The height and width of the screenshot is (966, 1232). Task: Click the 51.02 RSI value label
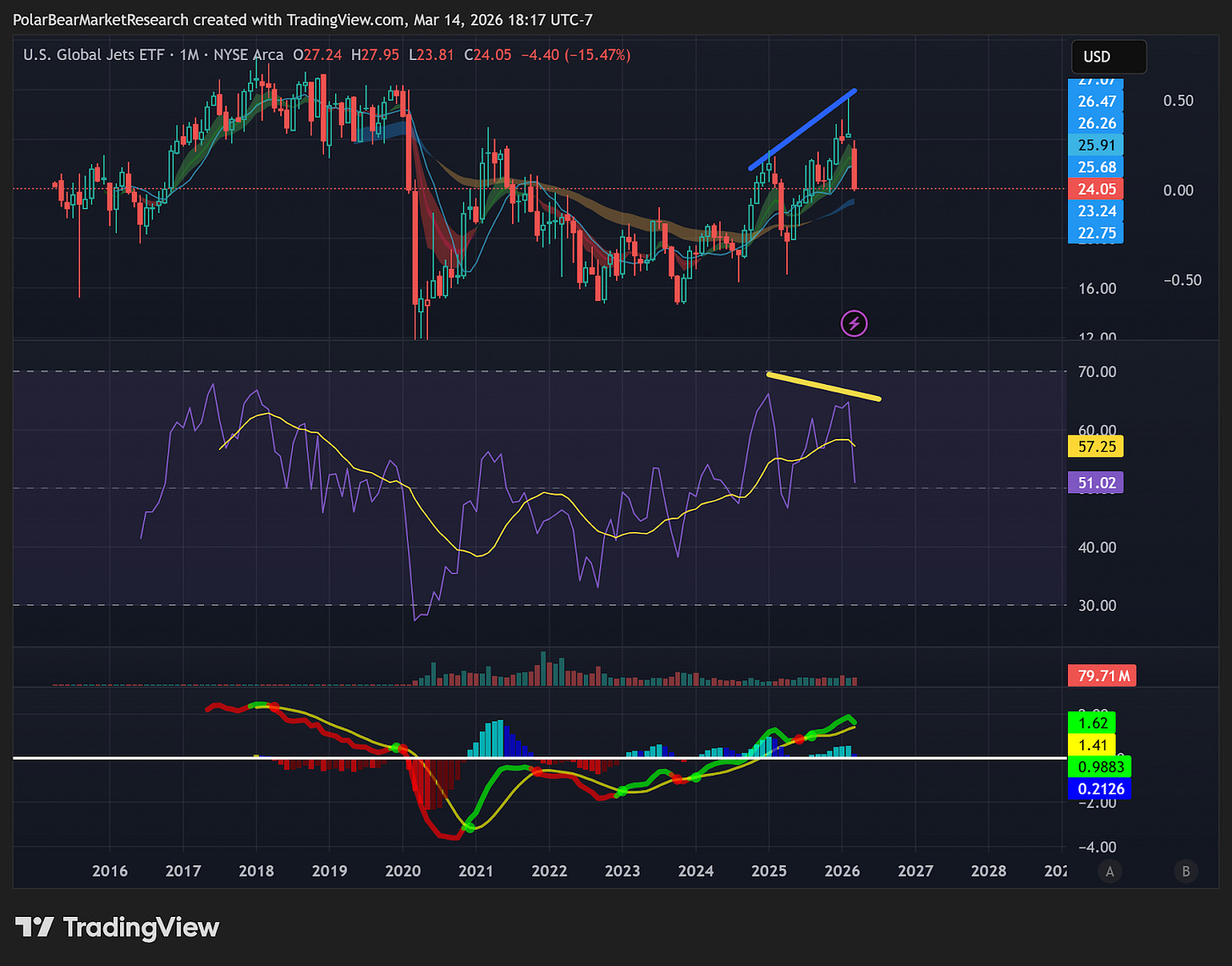pyautogui.click(x=1096, y=483)
